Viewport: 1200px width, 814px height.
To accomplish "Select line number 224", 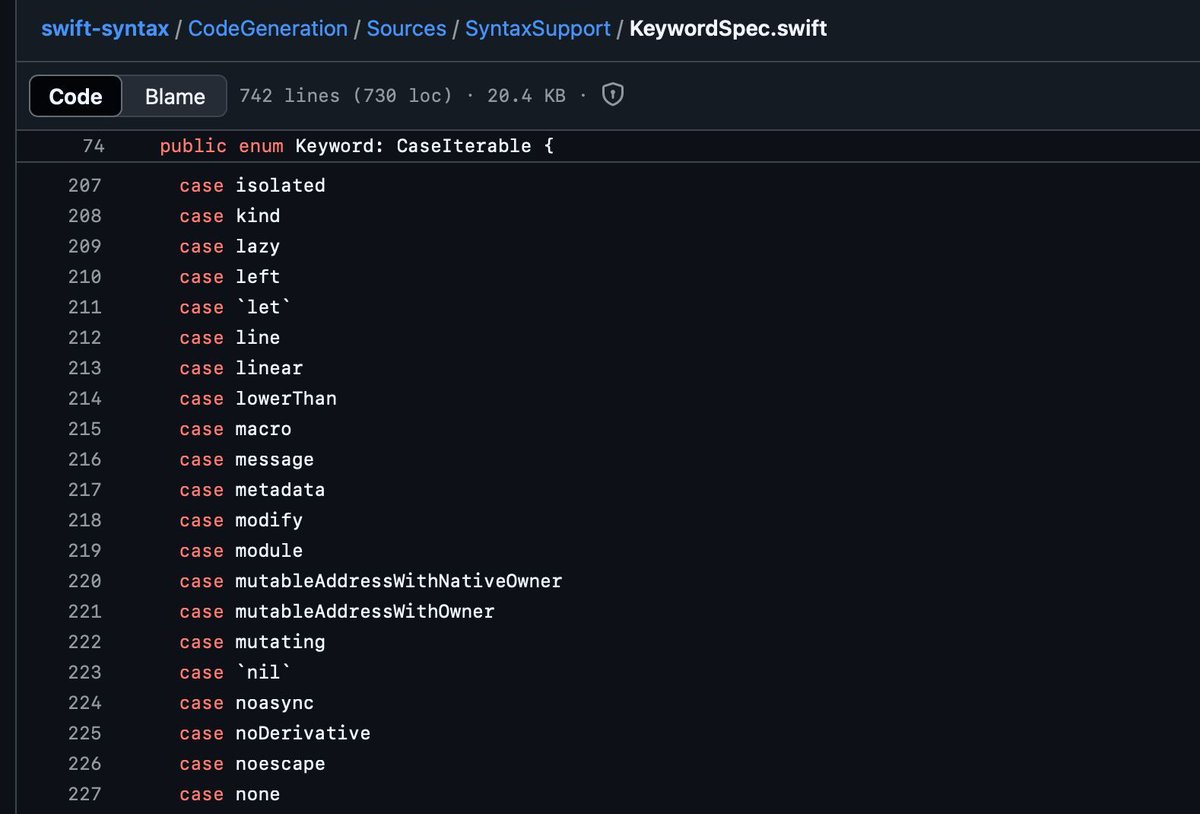I will 85,703.
